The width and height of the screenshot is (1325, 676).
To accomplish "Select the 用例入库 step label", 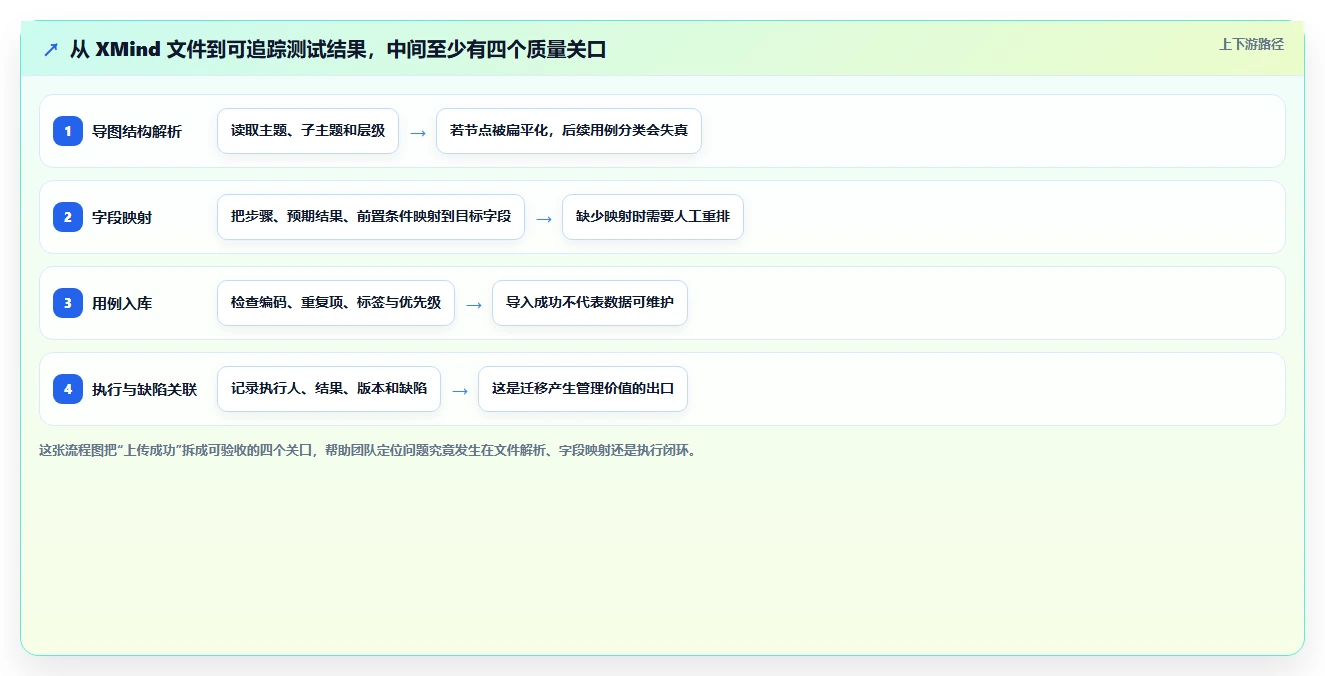I will coord(122,303).
